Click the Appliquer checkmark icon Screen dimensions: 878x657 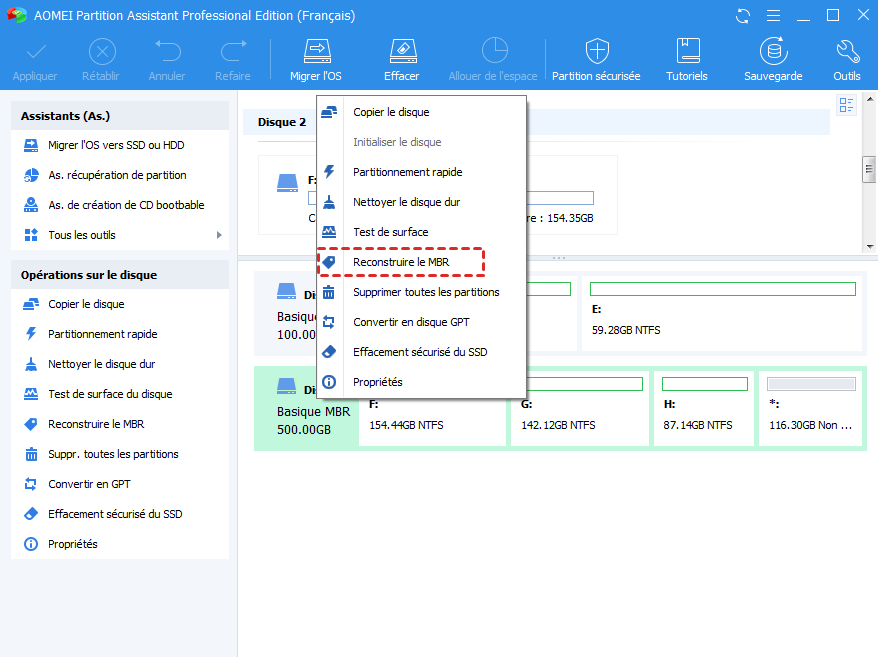coord(36,52)
